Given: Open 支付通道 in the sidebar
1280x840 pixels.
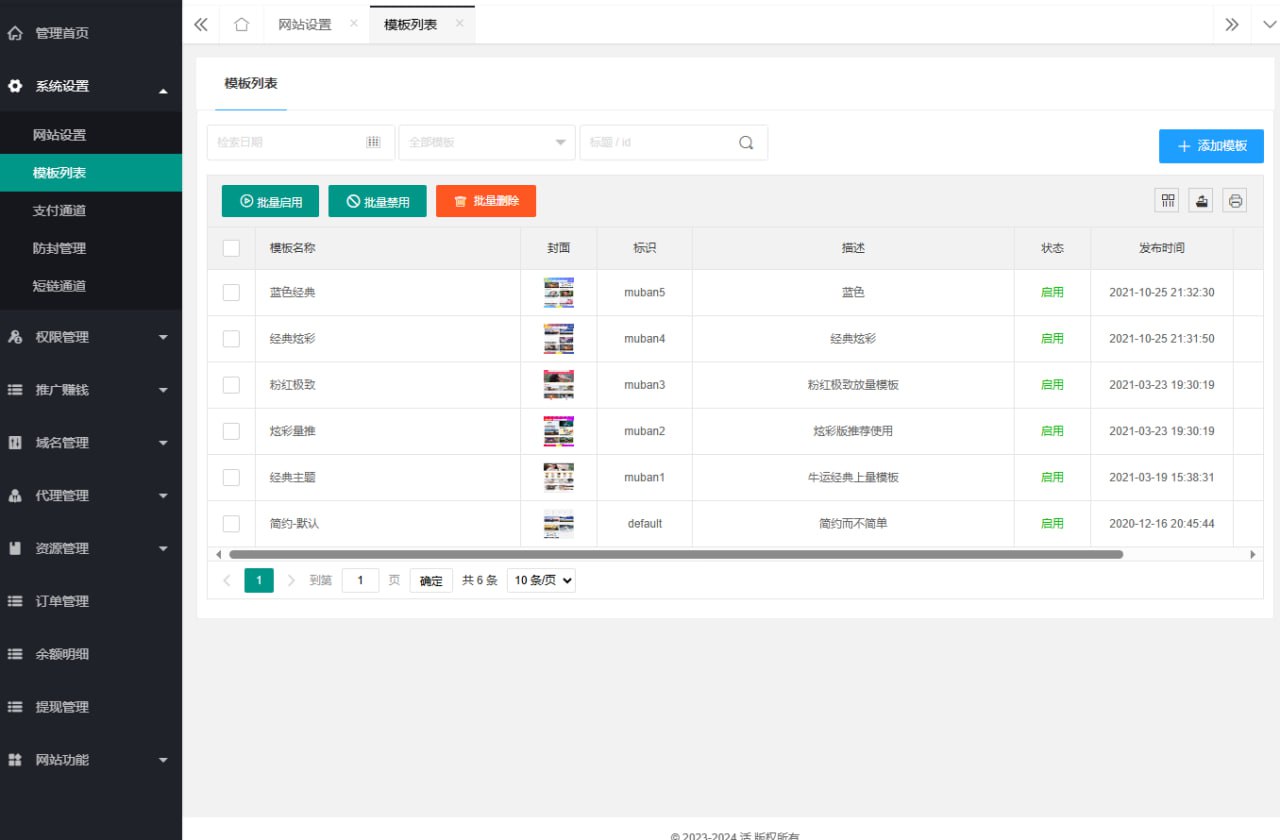Looking at the screenshot, I should point(59,211).
